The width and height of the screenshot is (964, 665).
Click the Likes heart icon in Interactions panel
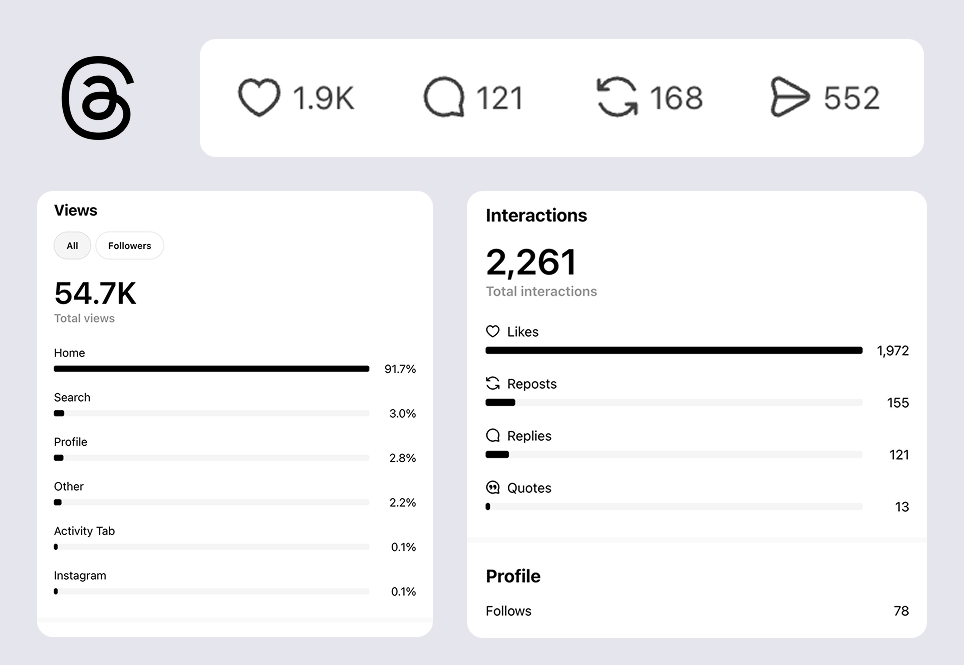tap(492, 331)
